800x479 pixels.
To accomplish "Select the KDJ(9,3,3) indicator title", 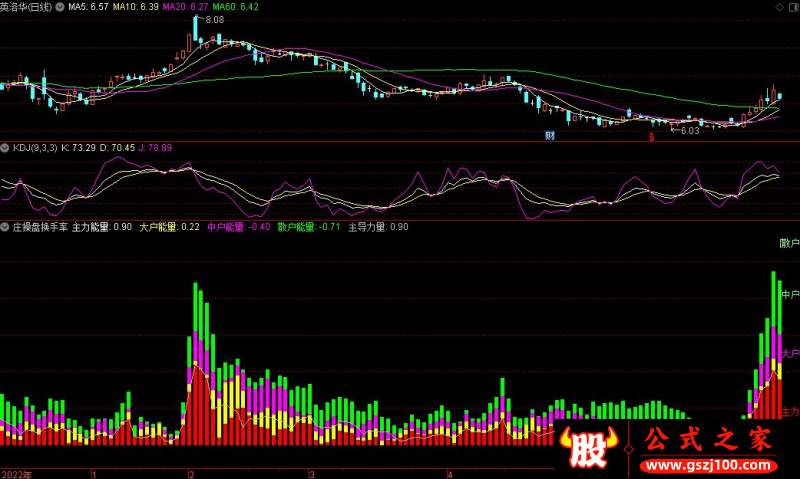I will pos(34,147).
